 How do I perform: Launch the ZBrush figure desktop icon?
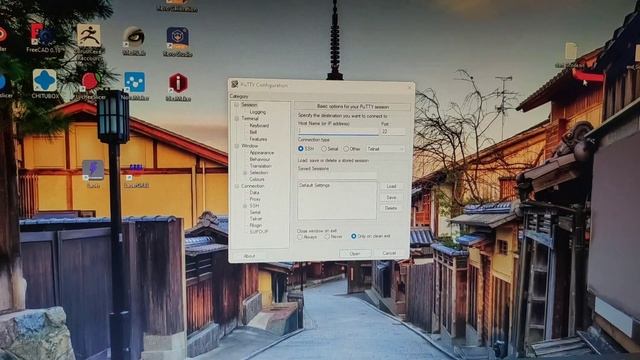coord(89,36)
